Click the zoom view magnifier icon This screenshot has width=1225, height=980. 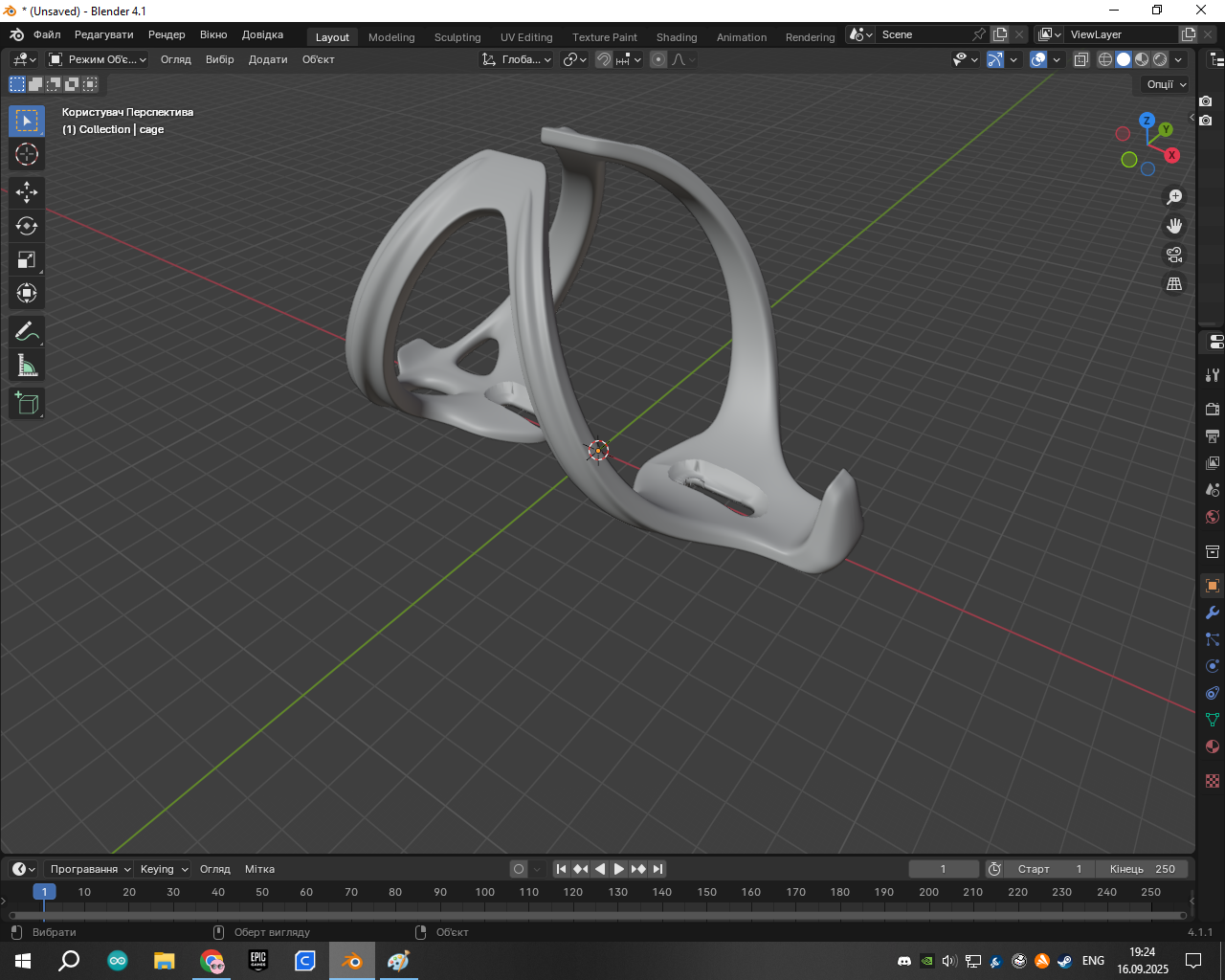tap(1174, 197)
